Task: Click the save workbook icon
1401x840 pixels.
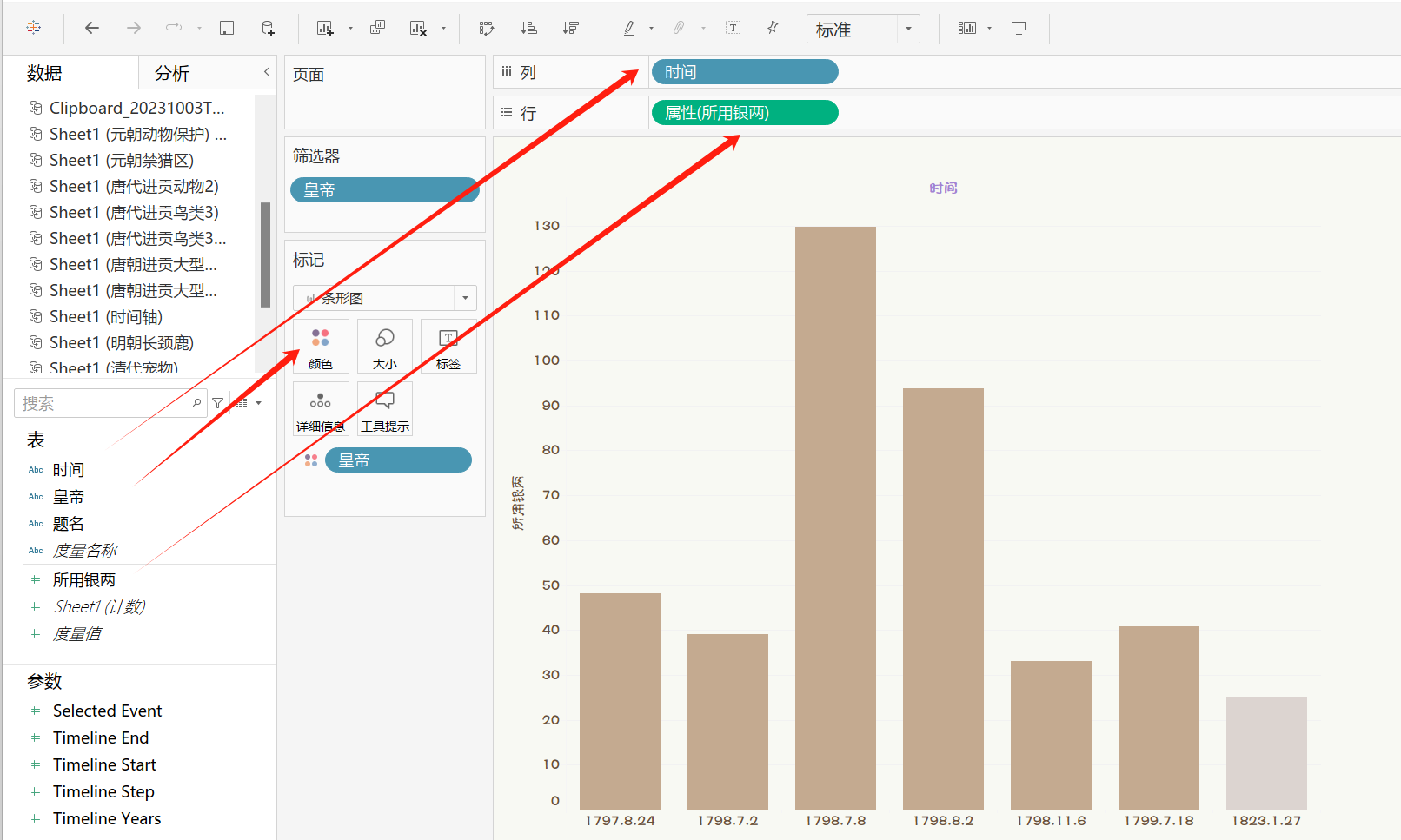Action: point(226,28)
